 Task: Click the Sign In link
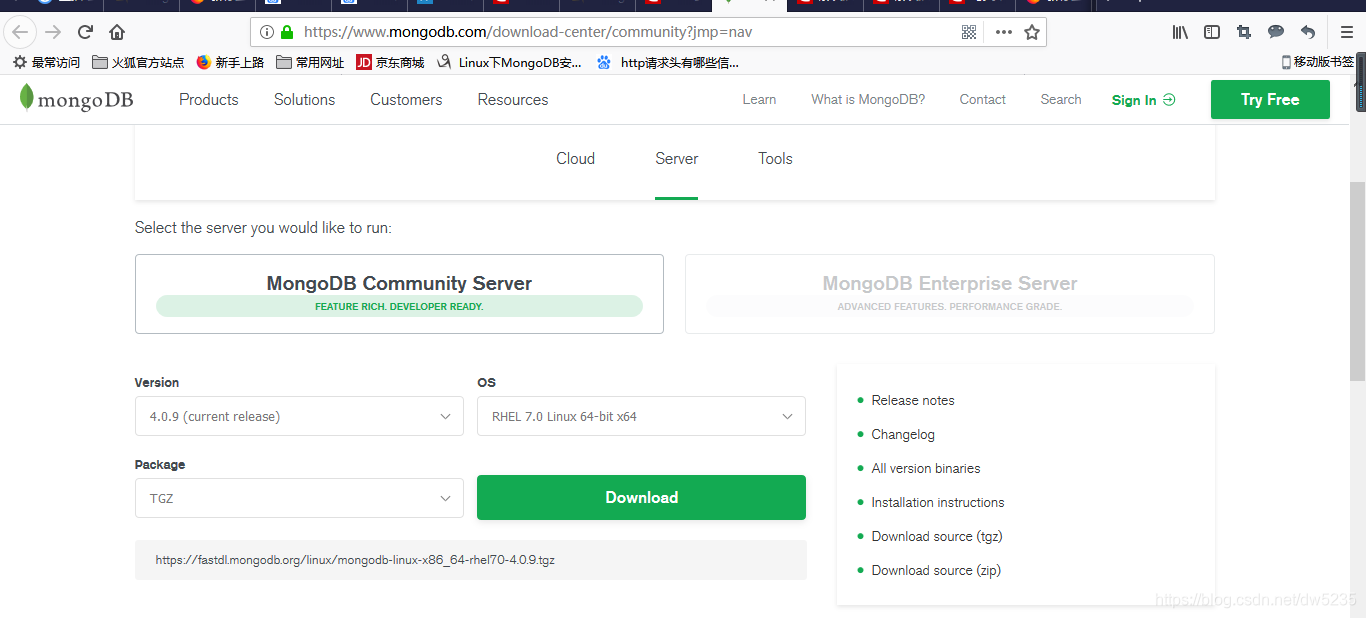point(1143,100)
